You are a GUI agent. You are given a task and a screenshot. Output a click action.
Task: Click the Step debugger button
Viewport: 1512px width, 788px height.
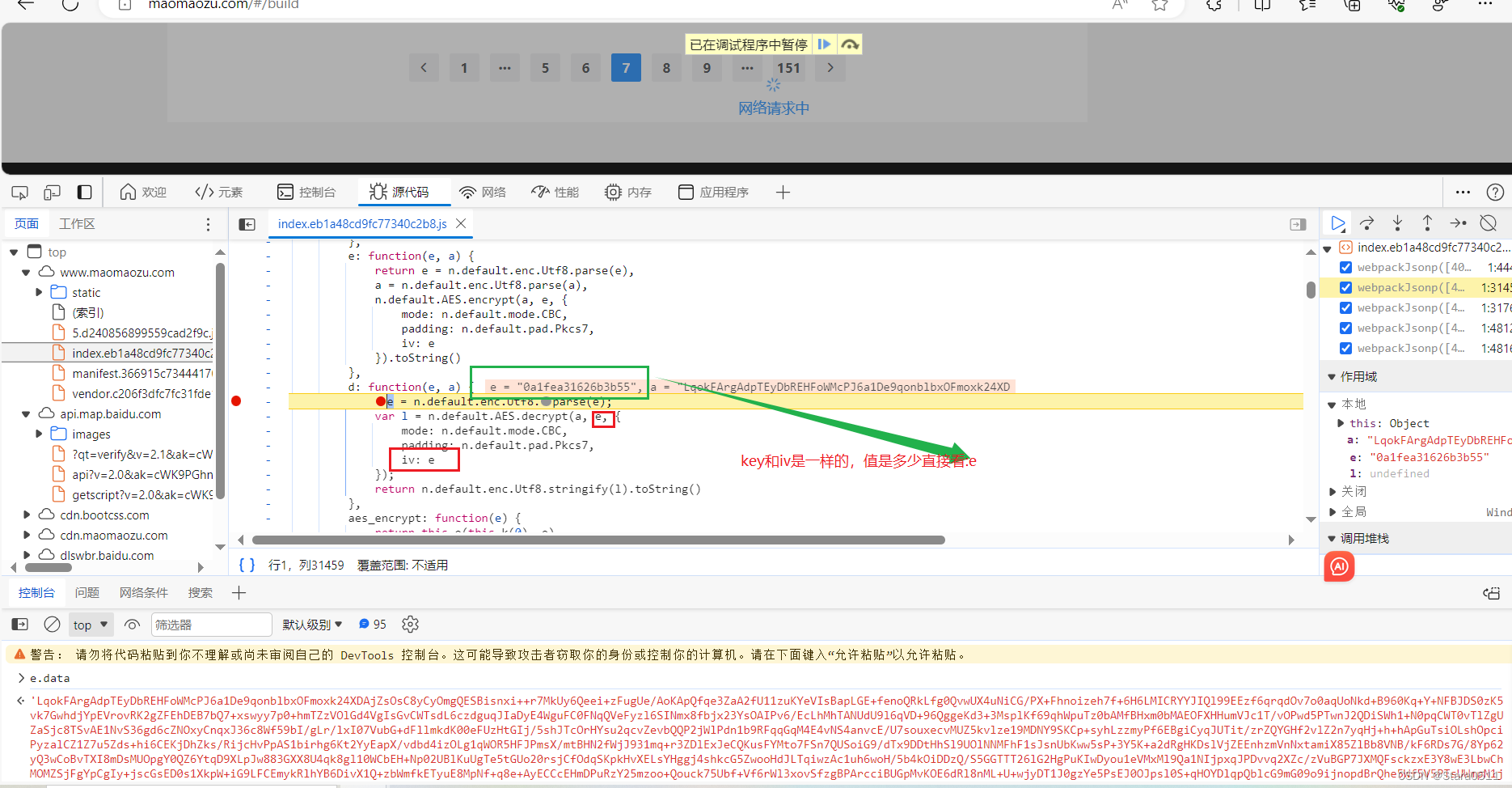[x=1458, y=223]
